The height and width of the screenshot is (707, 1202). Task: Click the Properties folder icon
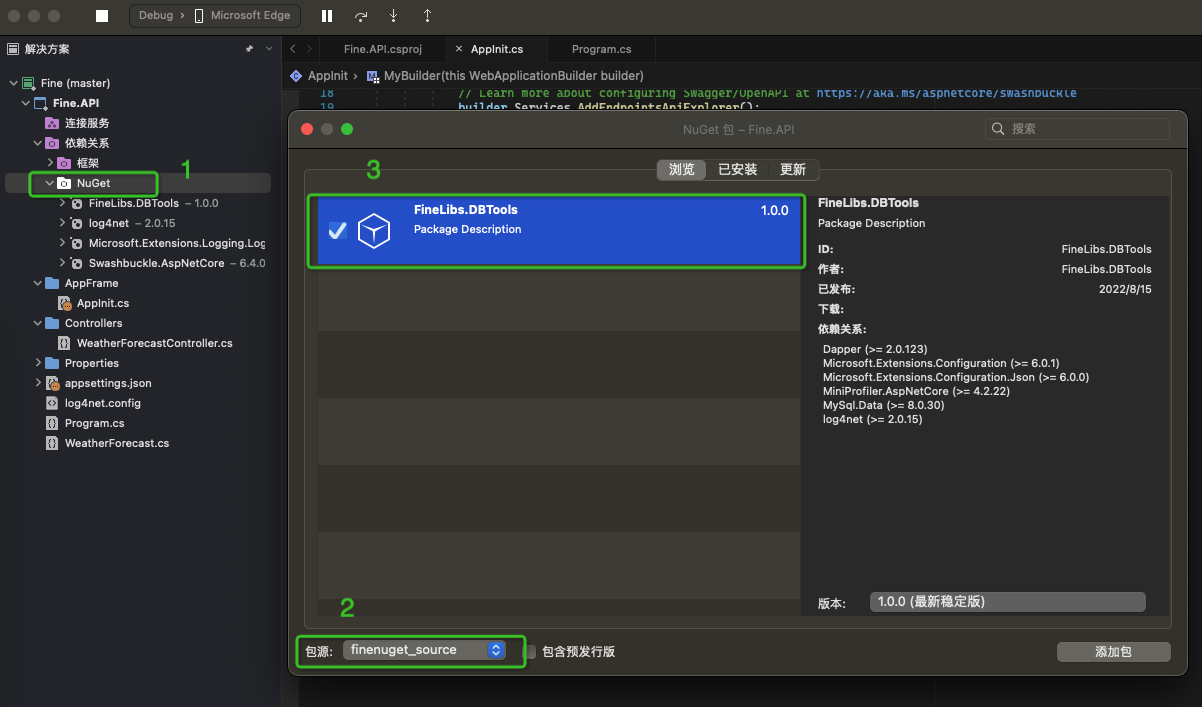pyautogui.click(x=52, y=363)
